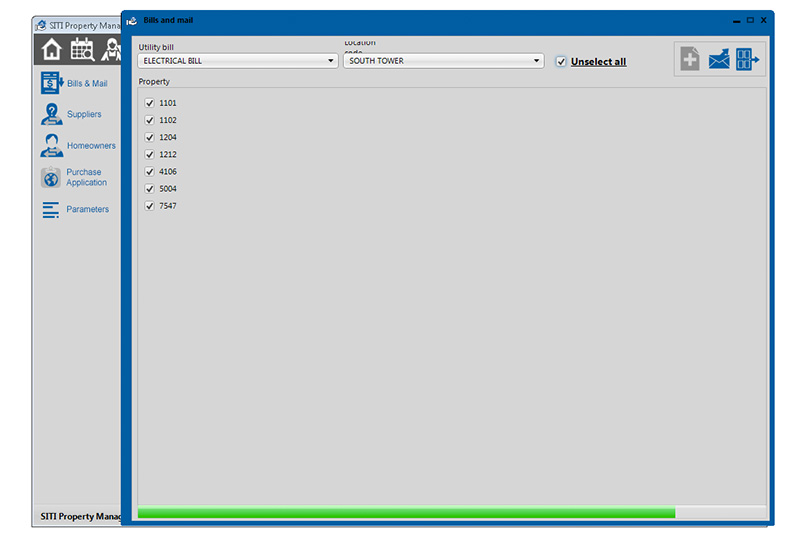
Task: Click the send mail envelope icon
Action: 718,59
